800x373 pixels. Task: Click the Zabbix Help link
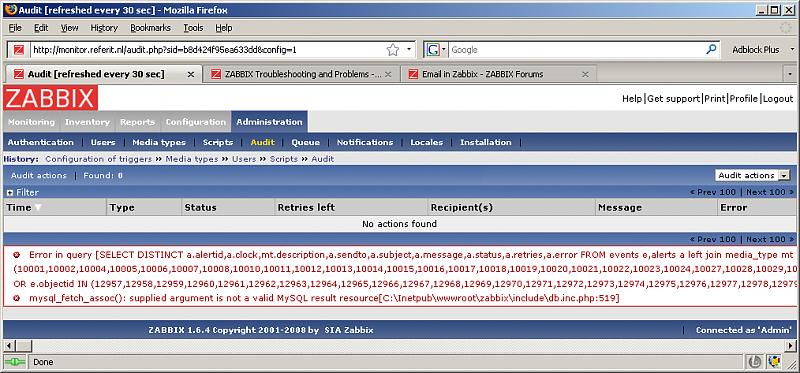pos(632,98)
